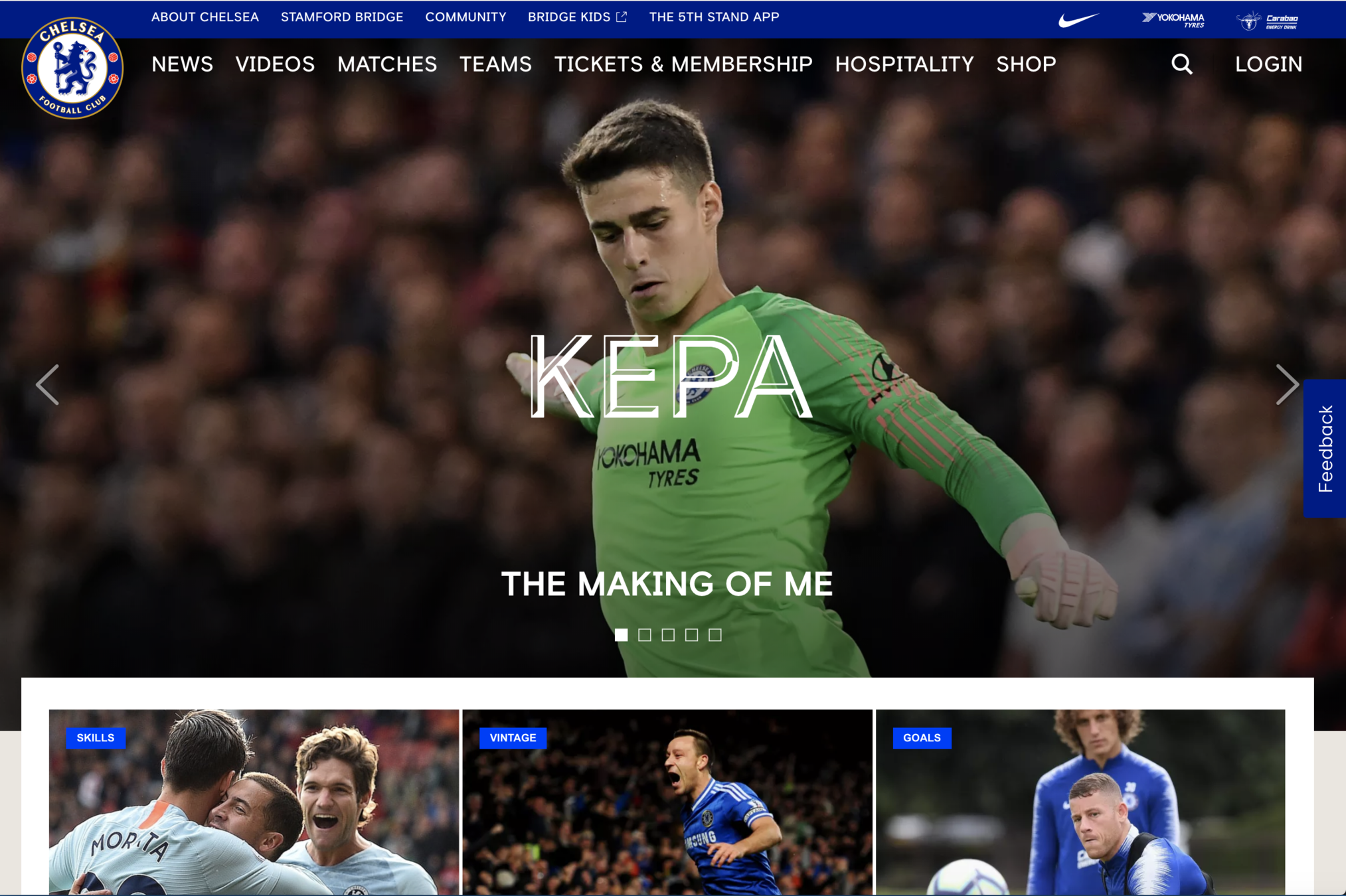
Task: Select the fifth carousel slide indicator
Action: pos(715,635)
